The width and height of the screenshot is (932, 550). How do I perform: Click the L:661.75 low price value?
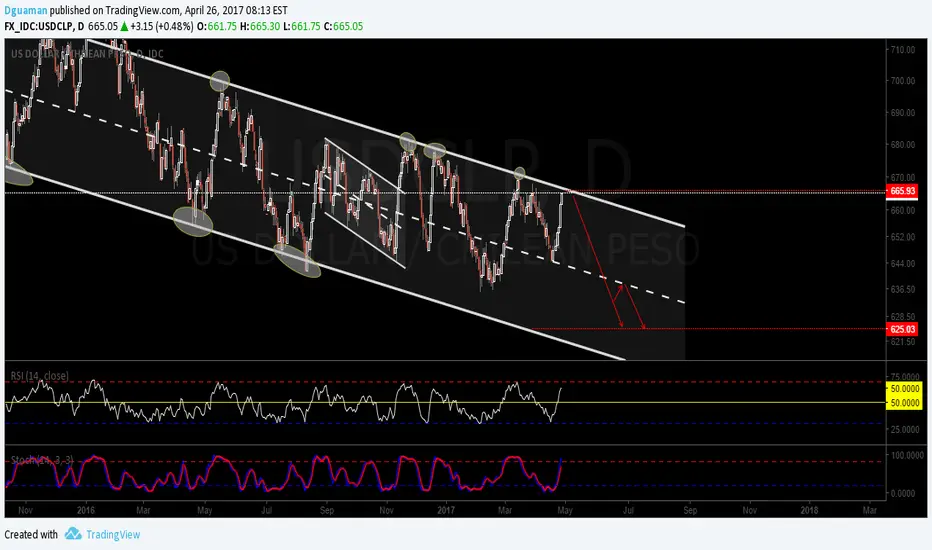301,26
